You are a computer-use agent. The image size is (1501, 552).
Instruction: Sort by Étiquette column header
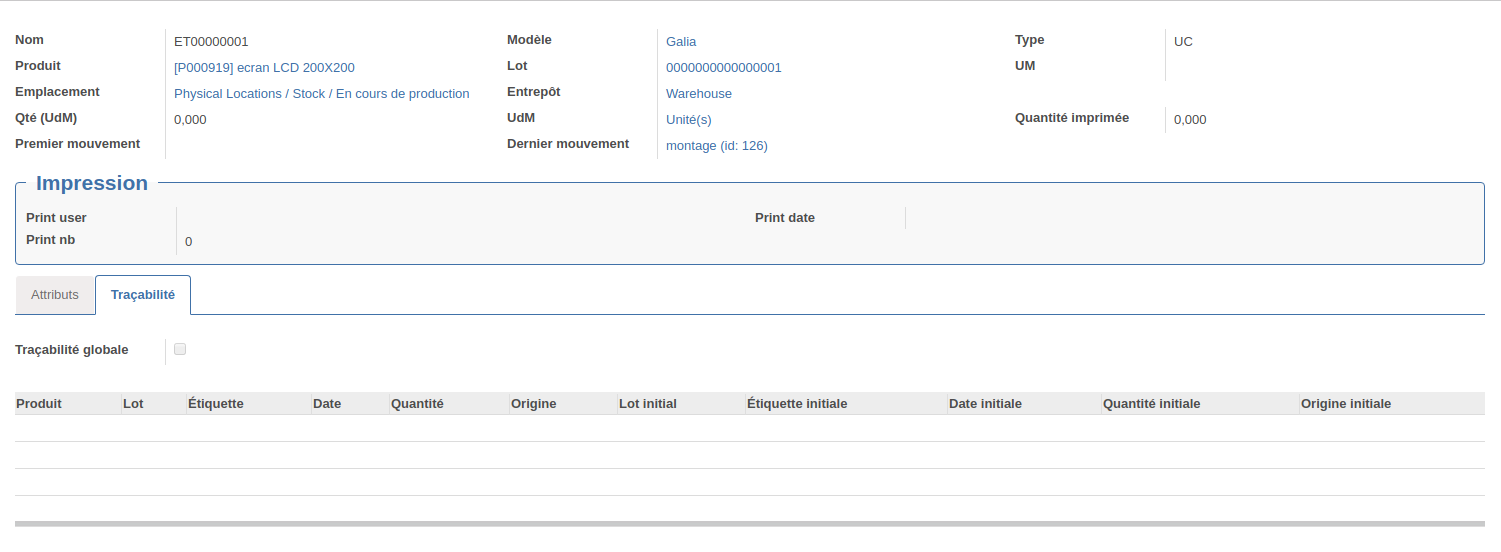coord(248,404)
